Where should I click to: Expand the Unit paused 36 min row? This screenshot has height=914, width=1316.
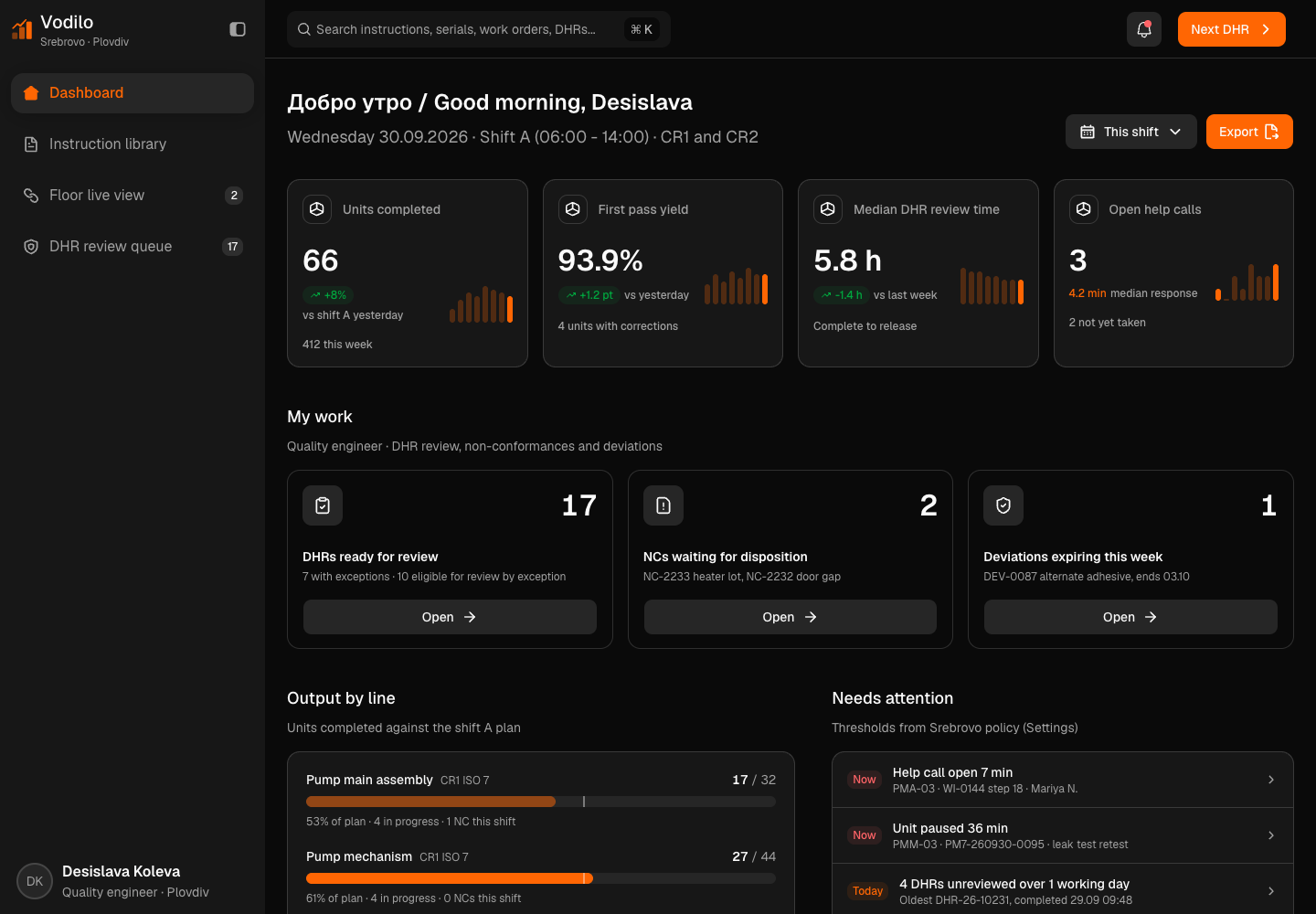click(x=1063, y=835)
